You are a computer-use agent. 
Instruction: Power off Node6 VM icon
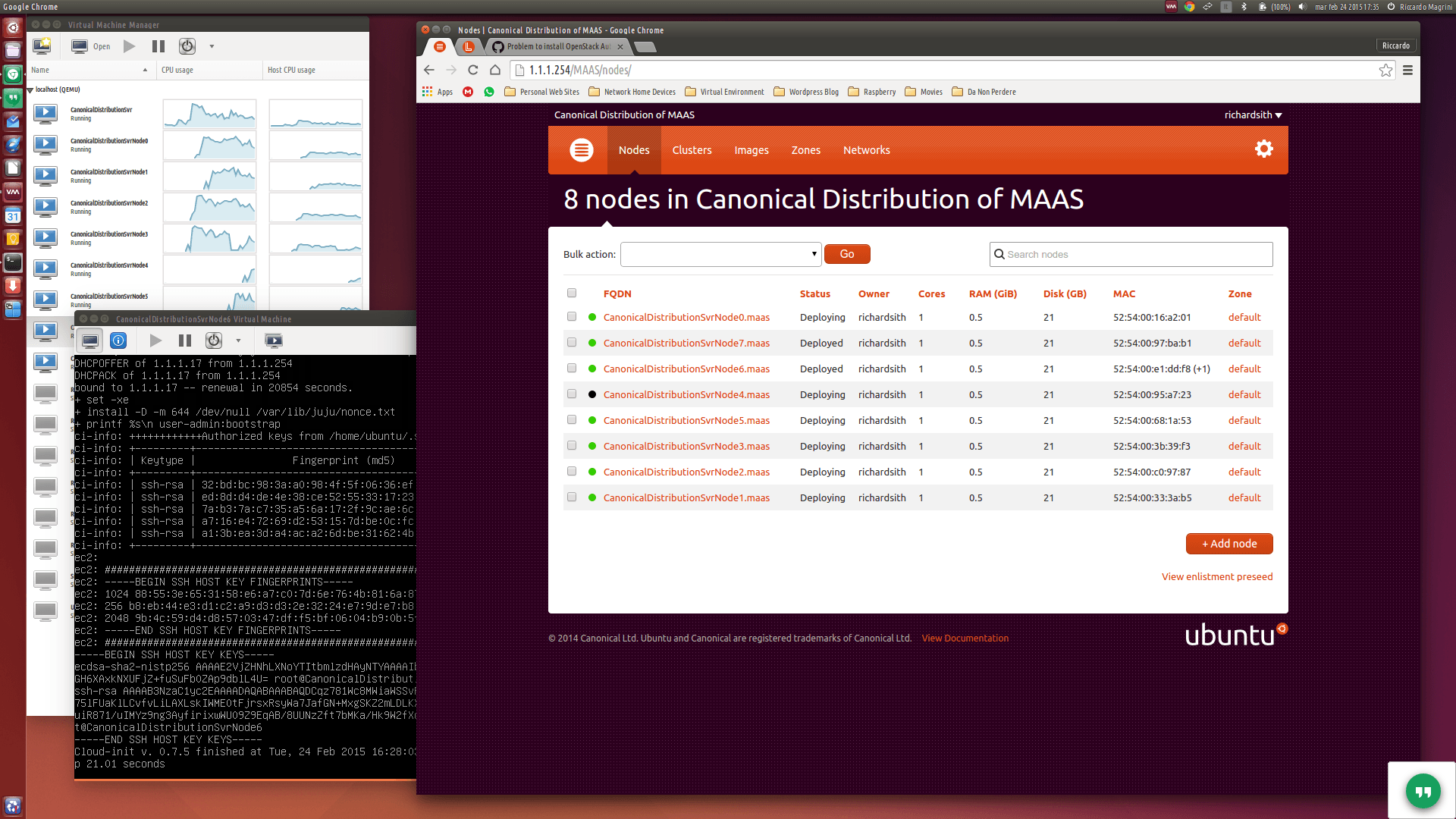(x=214, y=340)
